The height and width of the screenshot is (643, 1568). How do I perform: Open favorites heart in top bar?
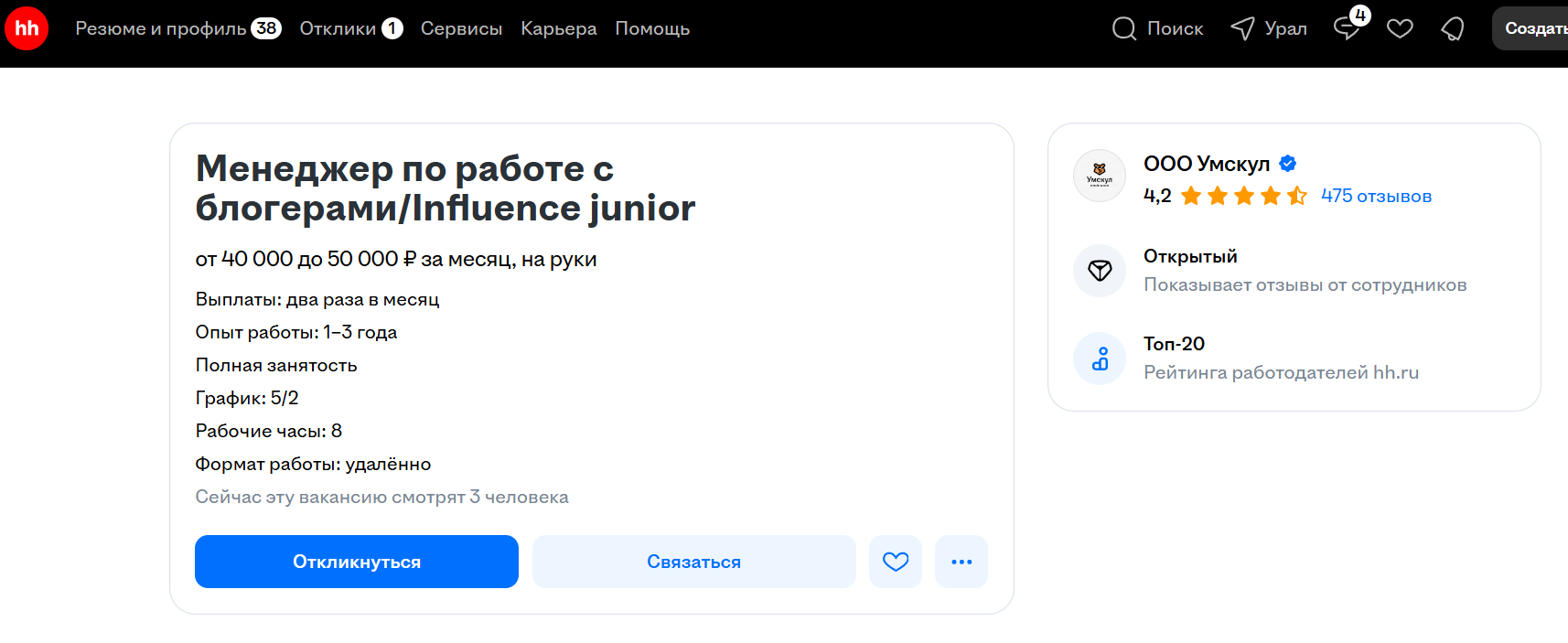pos(1400,28)
